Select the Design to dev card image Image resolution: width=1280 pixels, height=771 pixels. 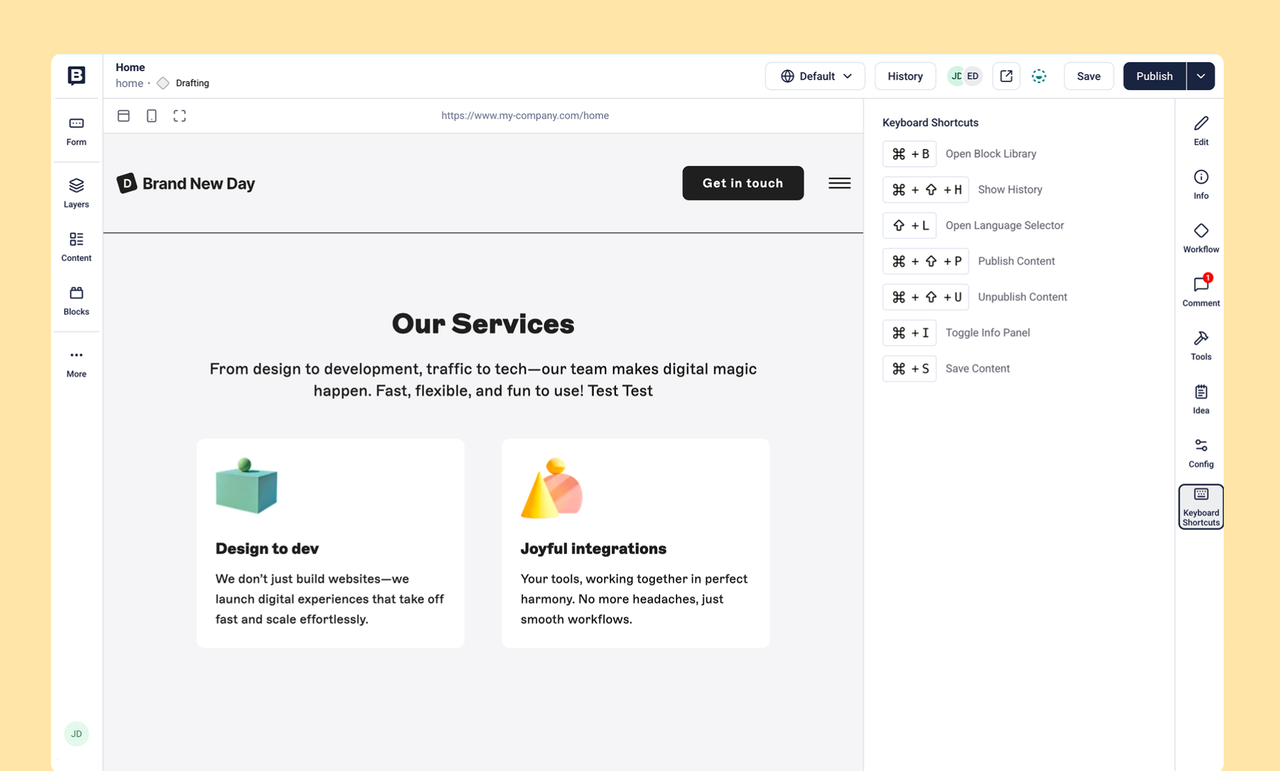point(246,486)
